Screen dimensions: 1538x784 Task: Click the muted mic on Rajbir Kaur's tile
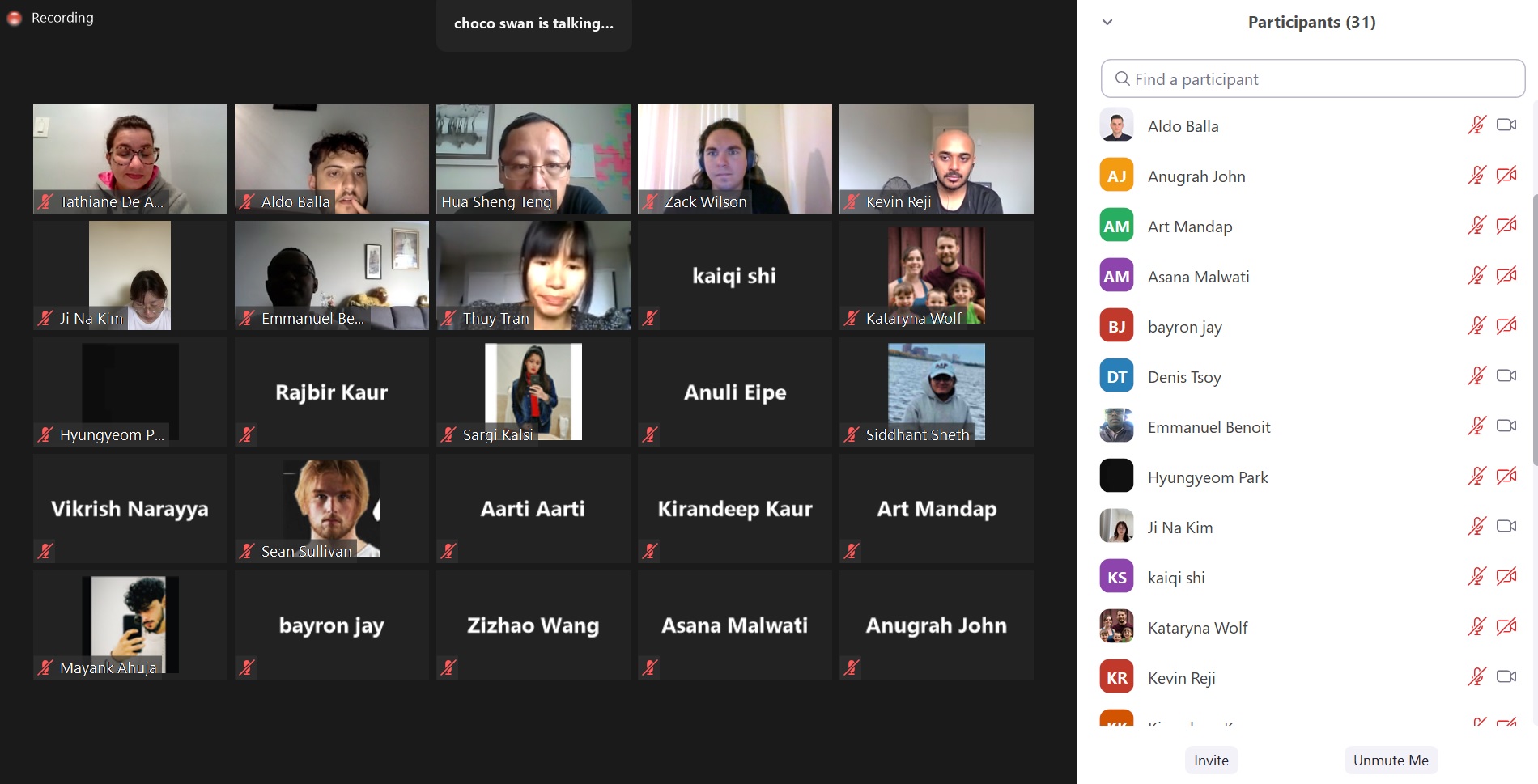(247, 434)
